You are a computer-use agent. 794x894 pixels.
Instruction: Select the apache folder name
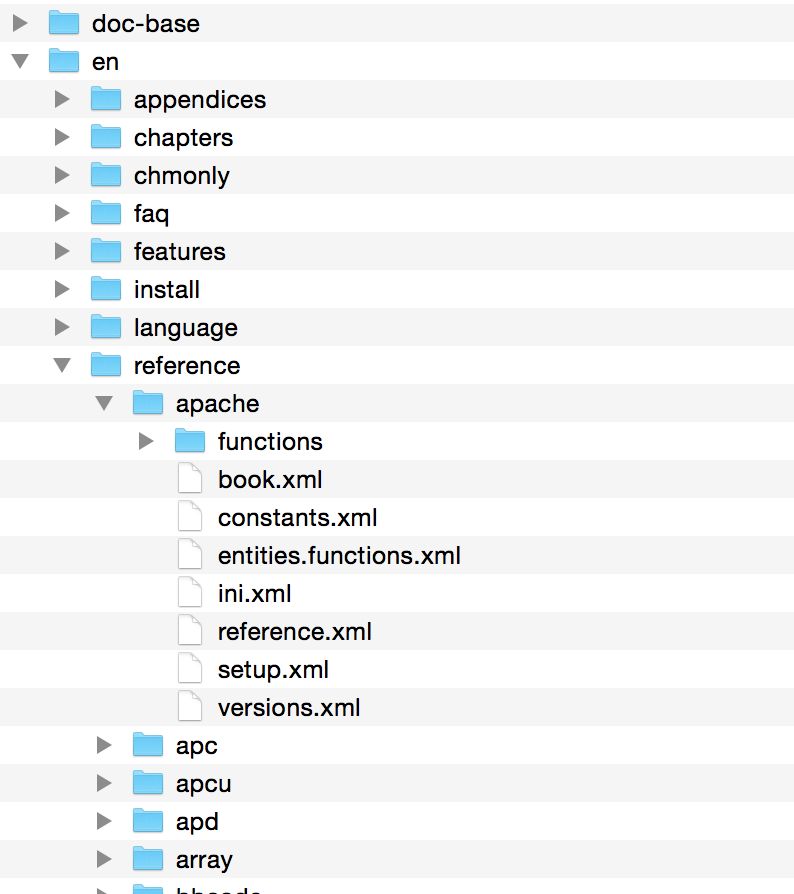pos(218,404)
